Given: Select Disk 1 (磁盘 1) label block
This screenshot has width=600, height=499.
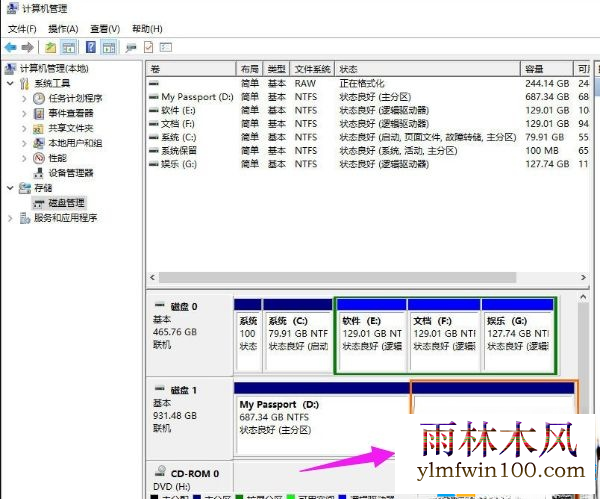Looking at the screenshot, I should pyautogui.click(x=190, y=419).
